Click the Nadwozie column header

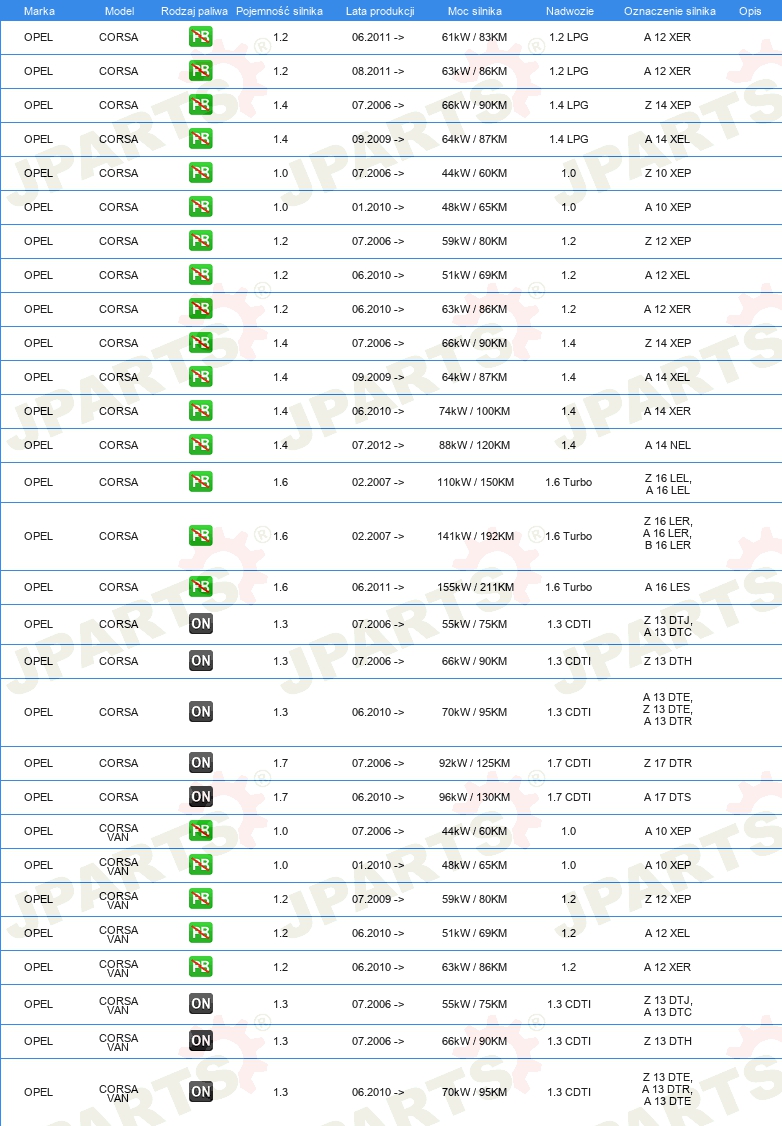click(x=569, y=11)
